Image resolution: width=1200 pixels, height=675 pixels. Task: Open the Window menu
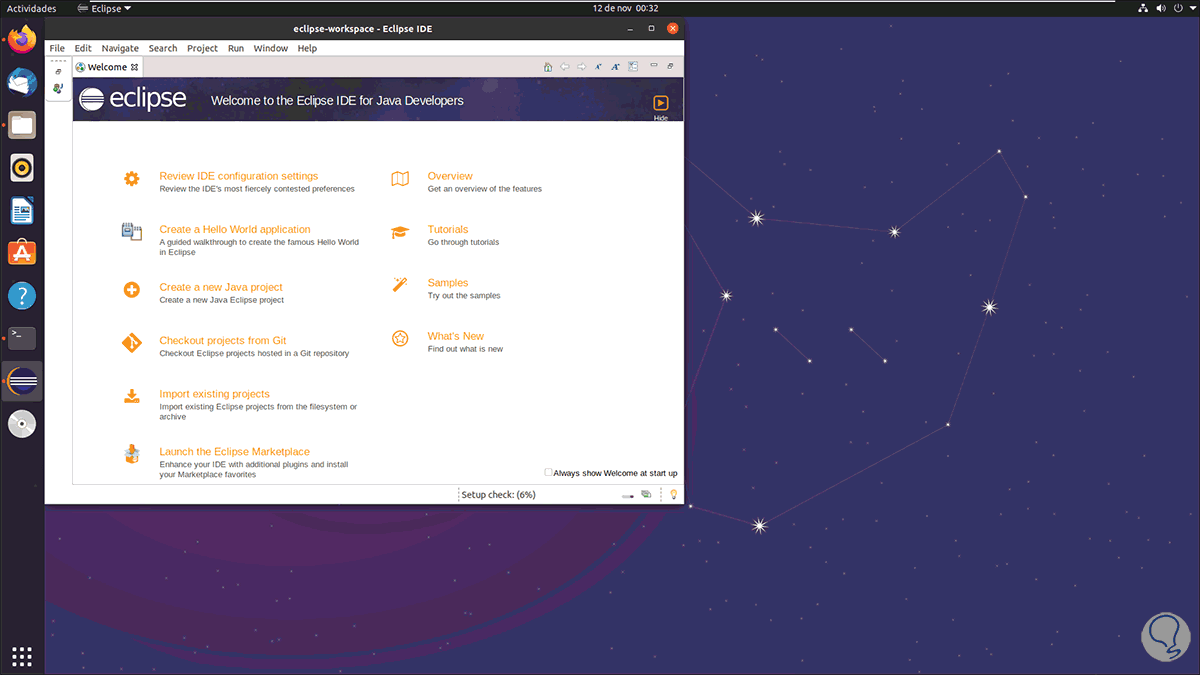point(270,48)
